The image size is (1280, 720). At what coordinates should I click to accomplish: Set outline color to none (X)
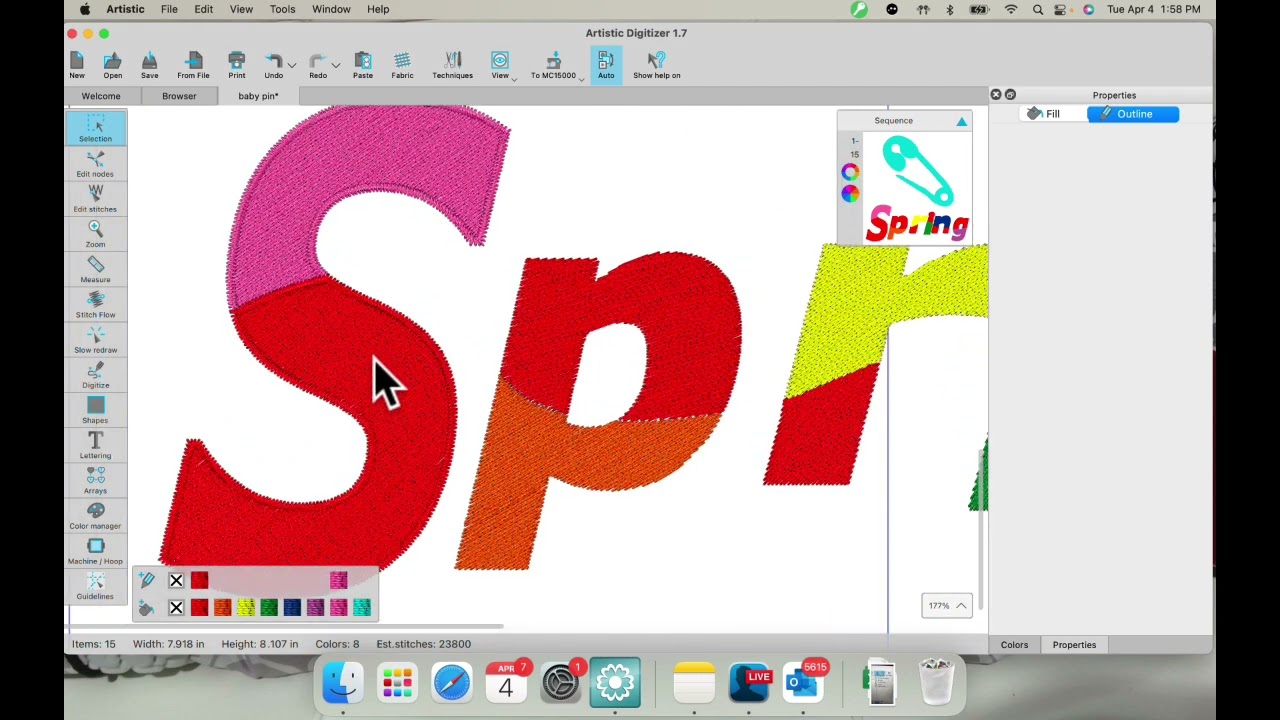pyautogui.click(x=176, y=580)
